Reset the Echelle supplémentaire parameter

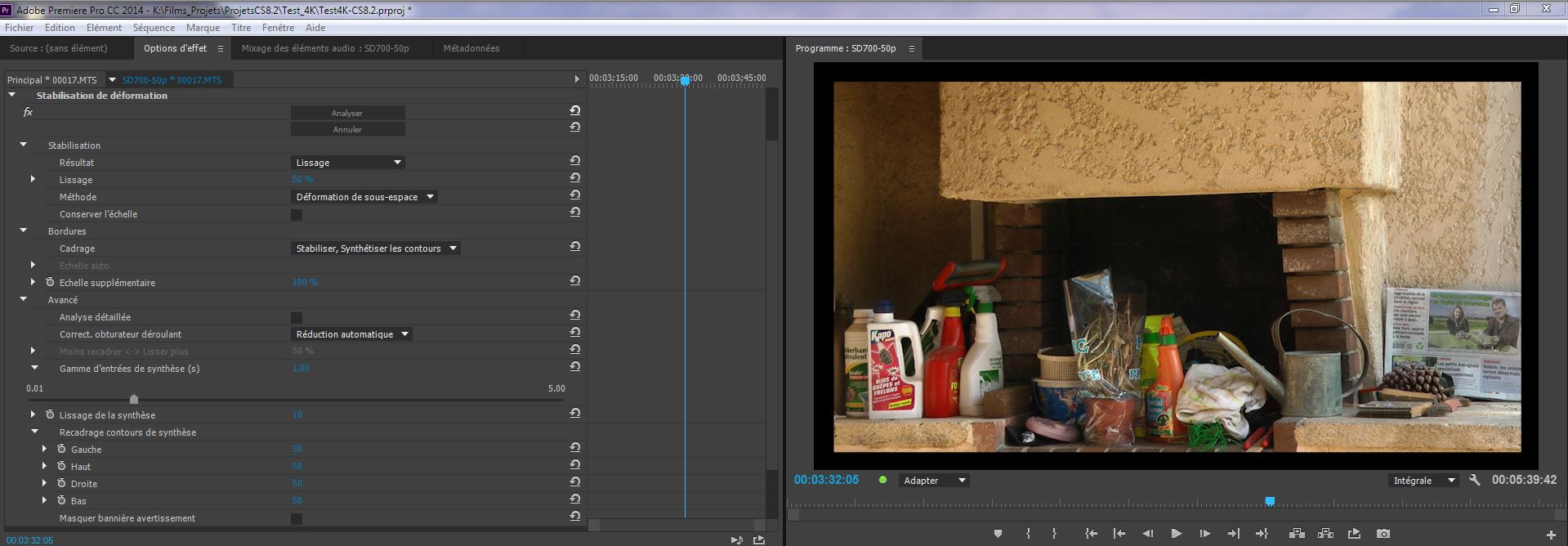(575, 281)
